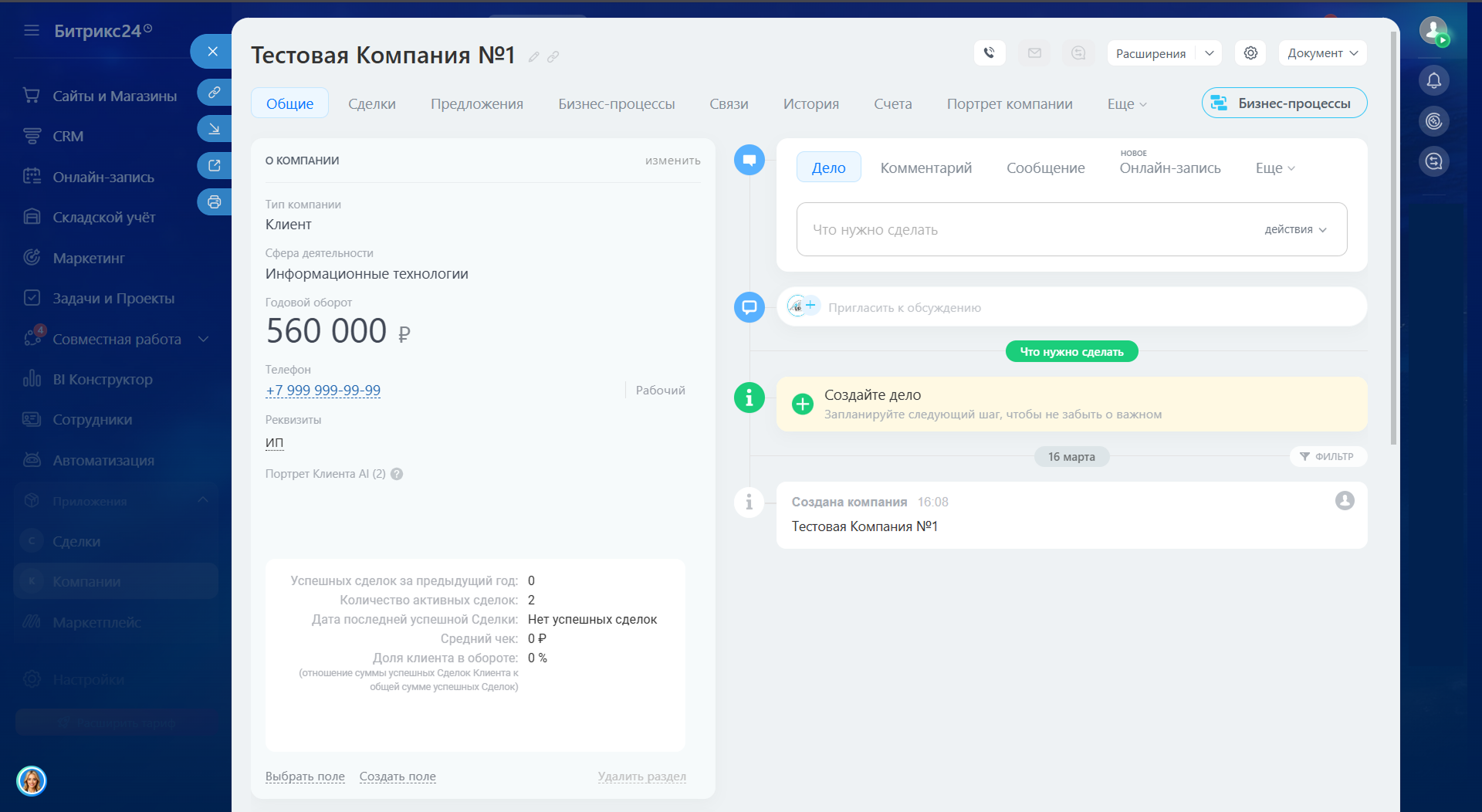Screen dimensions: 1482x812
Task: Click the phone number +7 999 999-99-99
Action: tap(323, 391)
